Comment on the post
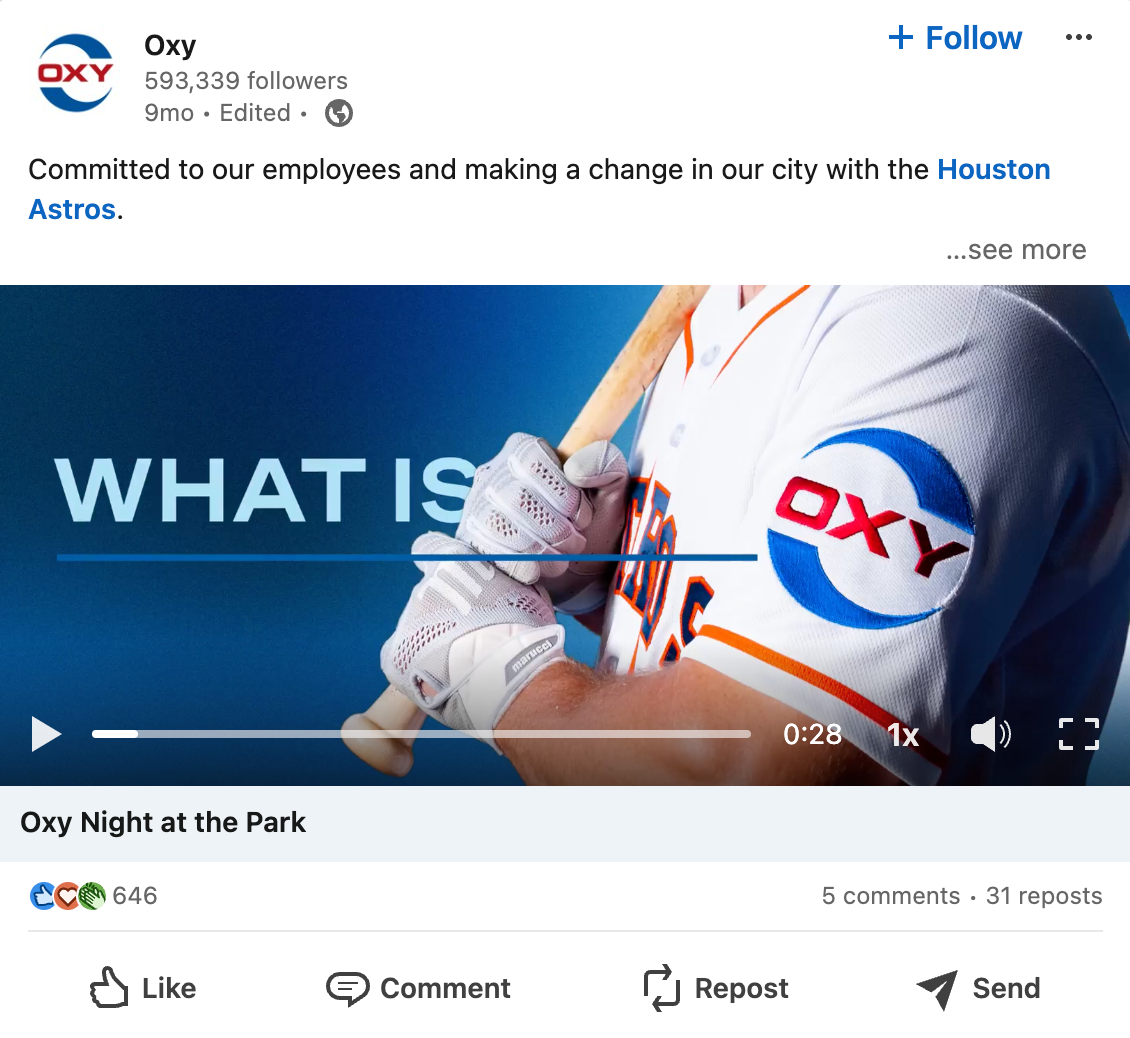1130x1038 pixels. (x=418, y=988)
